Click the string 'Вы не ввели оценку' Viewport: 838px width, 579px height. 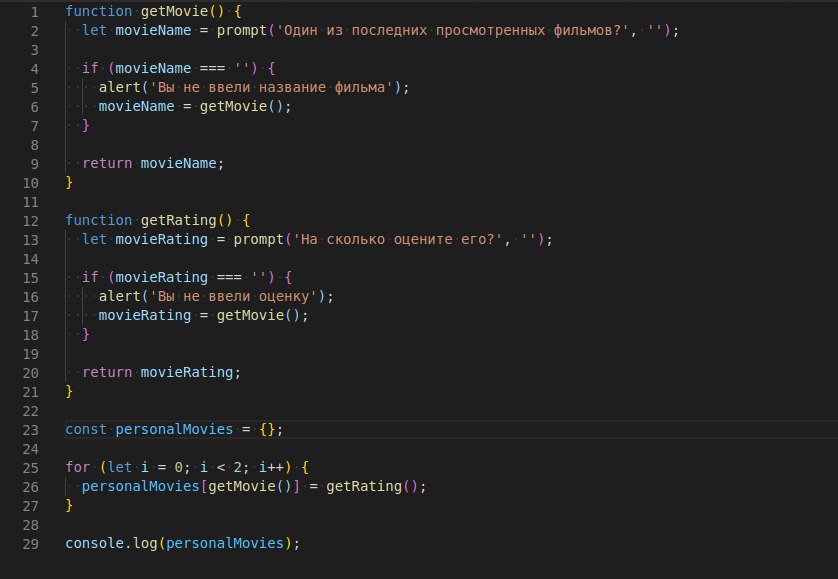point(233,296)
